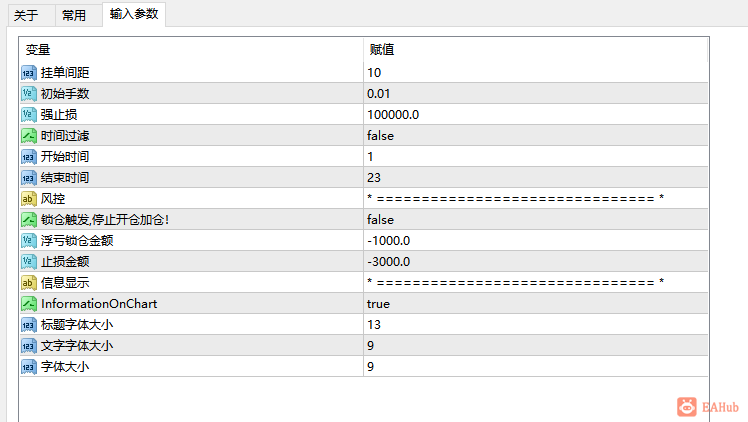Click the EAHub logo watermark
748x422 pixels.
coord(708,407)
